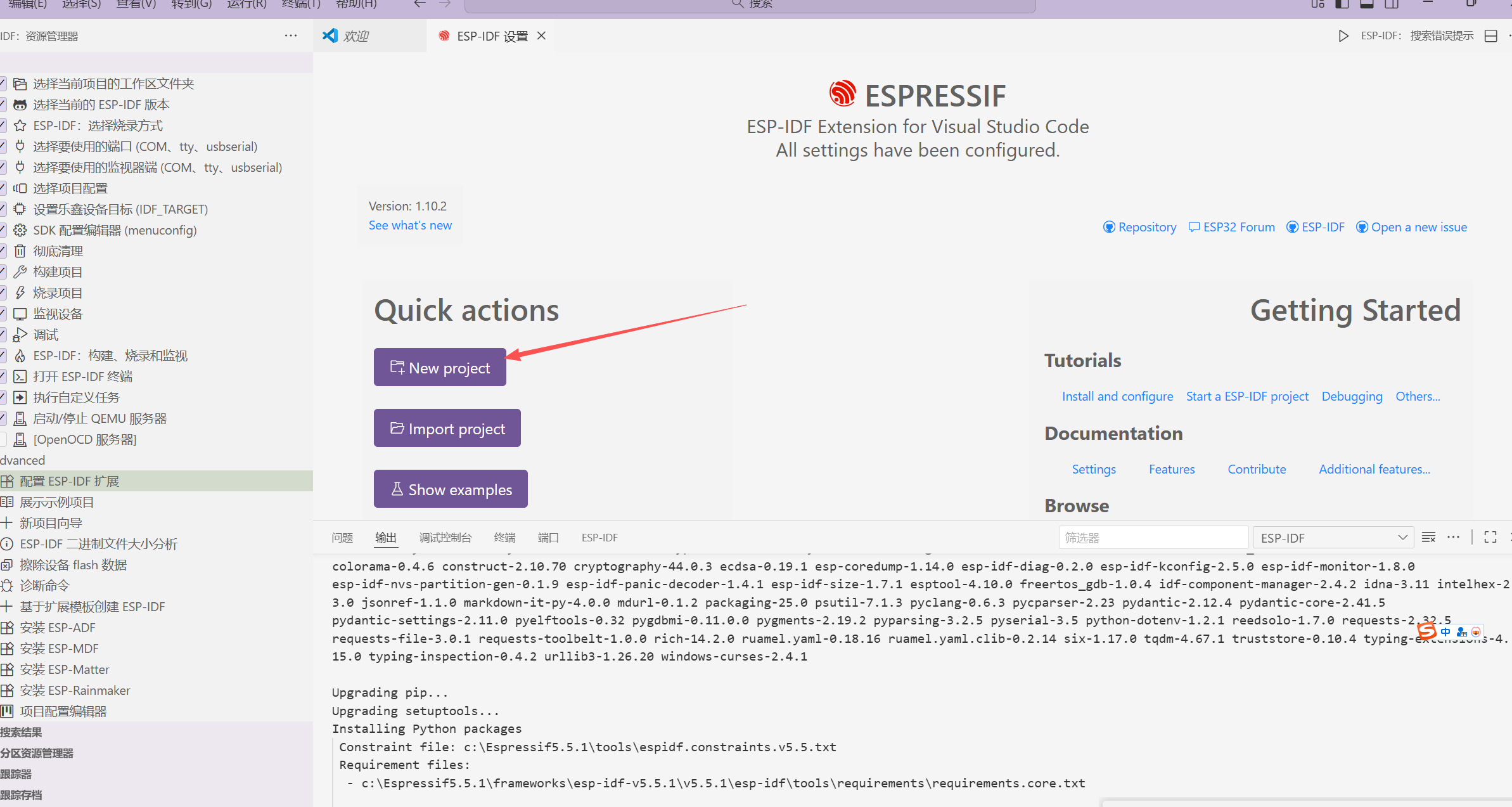Switch to the 终端 panel tab

(504, 538)
